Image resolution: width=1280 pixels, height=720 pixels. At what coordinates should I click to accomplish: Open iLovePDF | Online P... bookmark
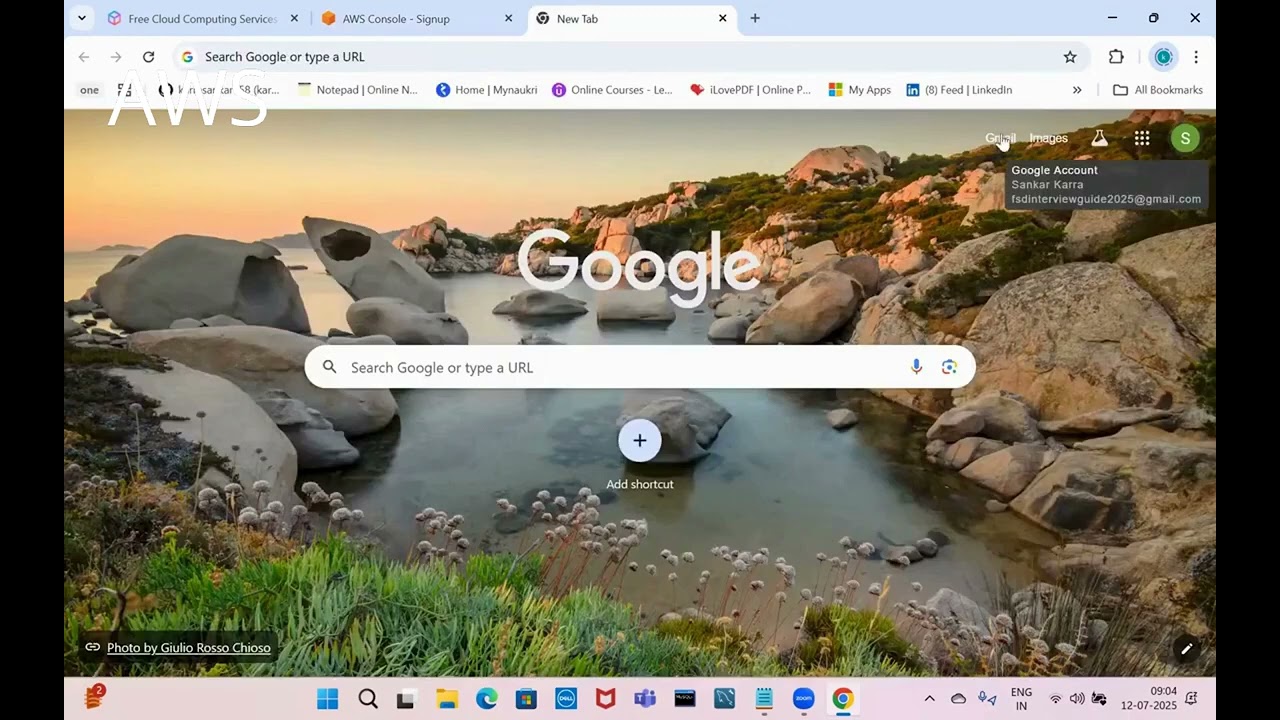pos(750,90)
